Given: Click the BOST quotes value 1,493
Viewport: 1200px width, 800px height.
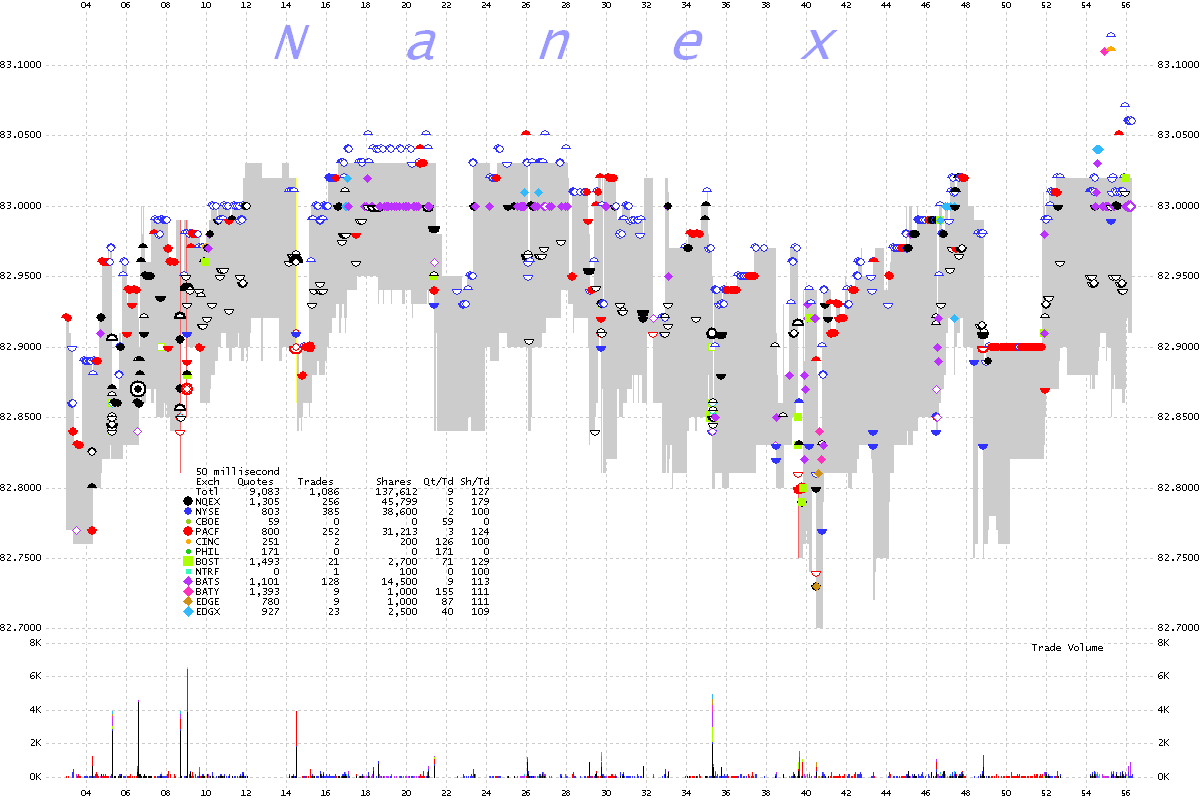Looking at the screenshot, I should click(264, 561).
